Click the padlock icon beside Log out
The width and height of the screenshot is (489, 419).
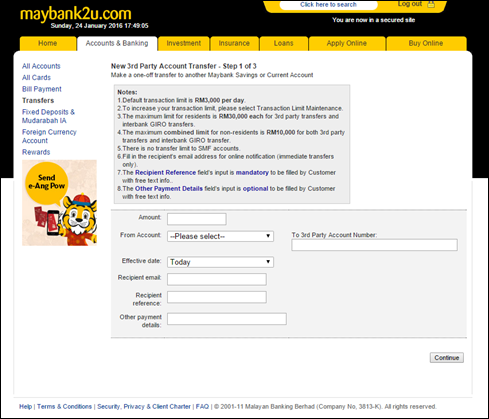[431, 4]
